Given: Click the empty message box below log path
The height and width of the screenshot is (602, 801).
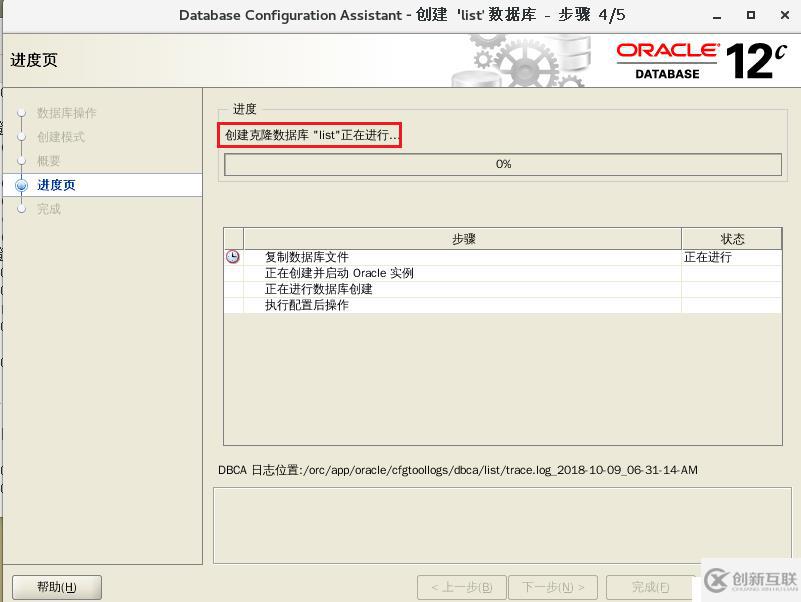Looking at the screenshot, I should 502,525.
